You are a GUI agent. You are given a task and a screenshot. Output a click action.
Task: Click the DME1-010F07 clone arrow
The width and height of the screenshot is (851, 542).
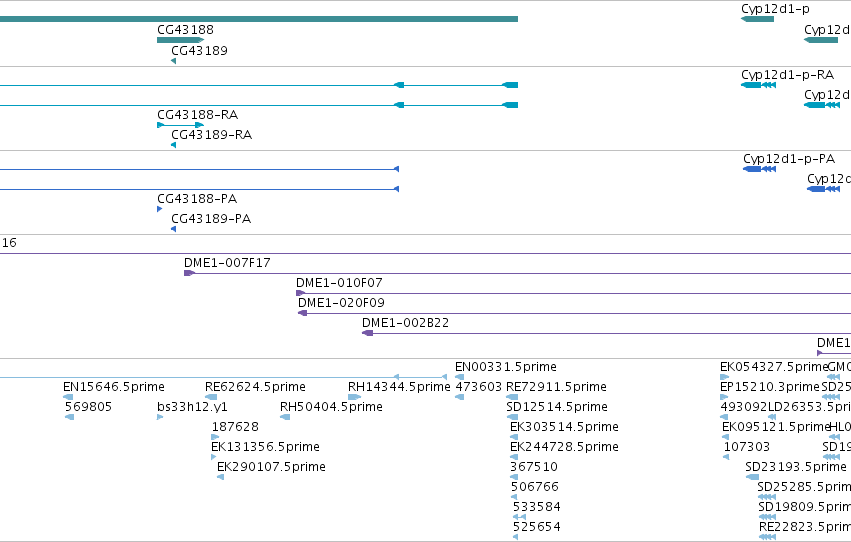point(301,293)
